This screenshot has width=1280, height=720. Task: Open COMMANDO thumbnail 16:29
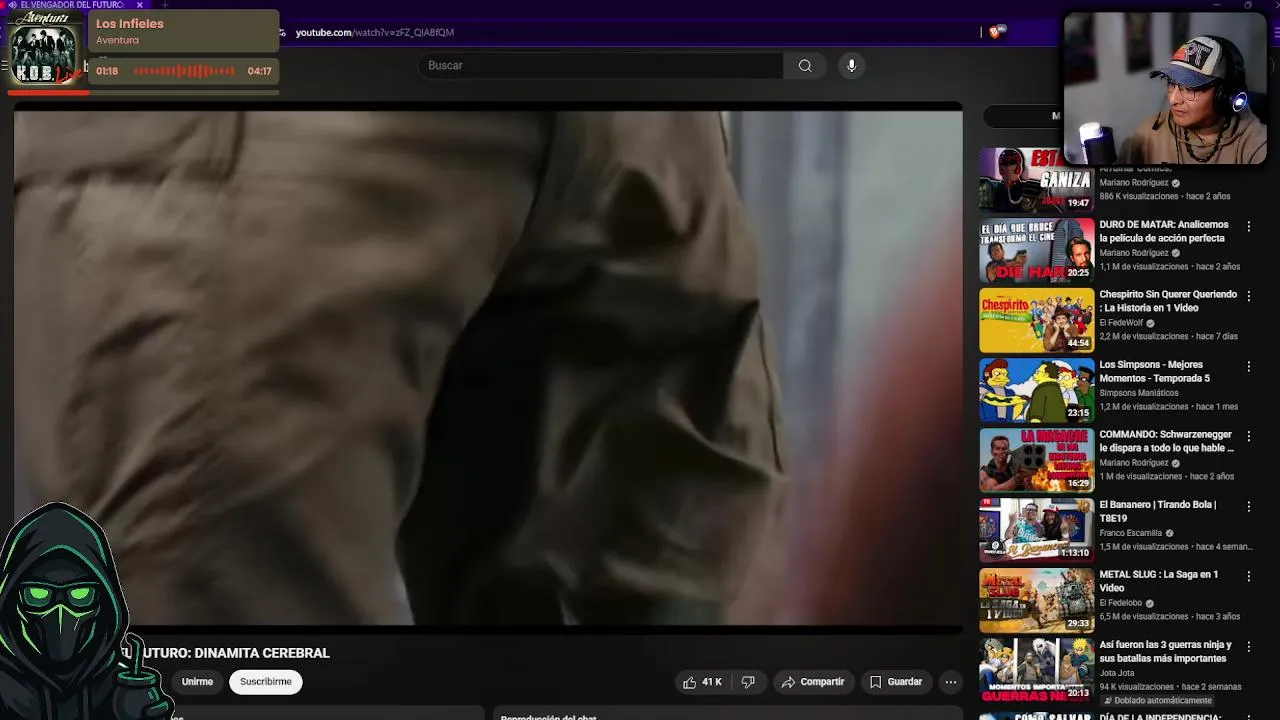coord(1036,460)
